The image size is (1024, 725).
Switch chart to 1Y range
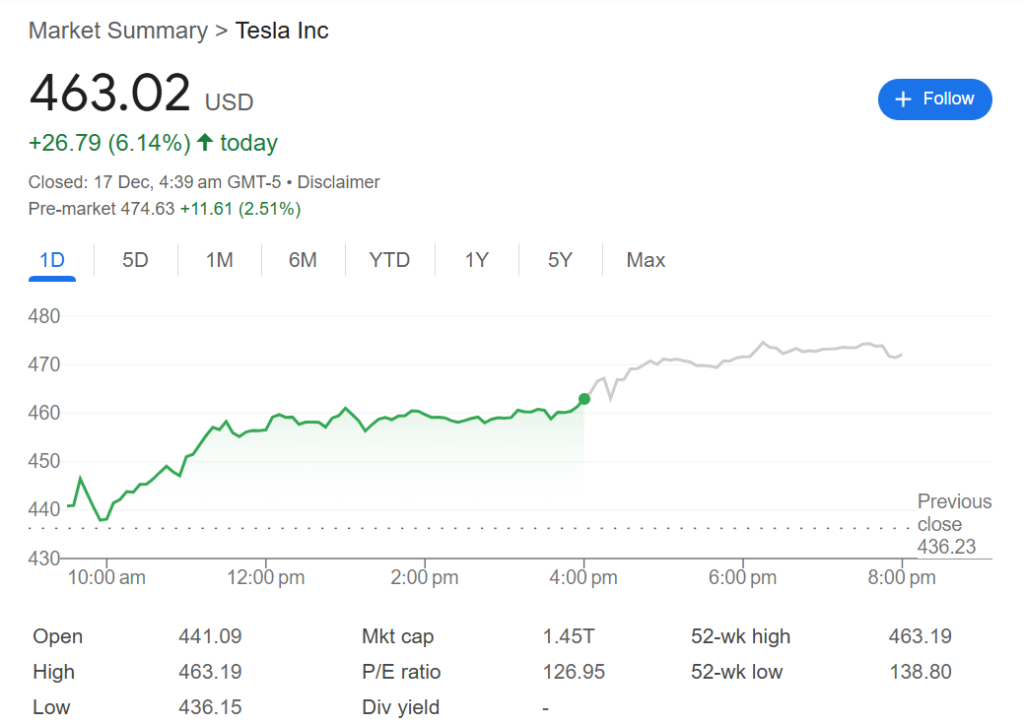tap(476, 260)
